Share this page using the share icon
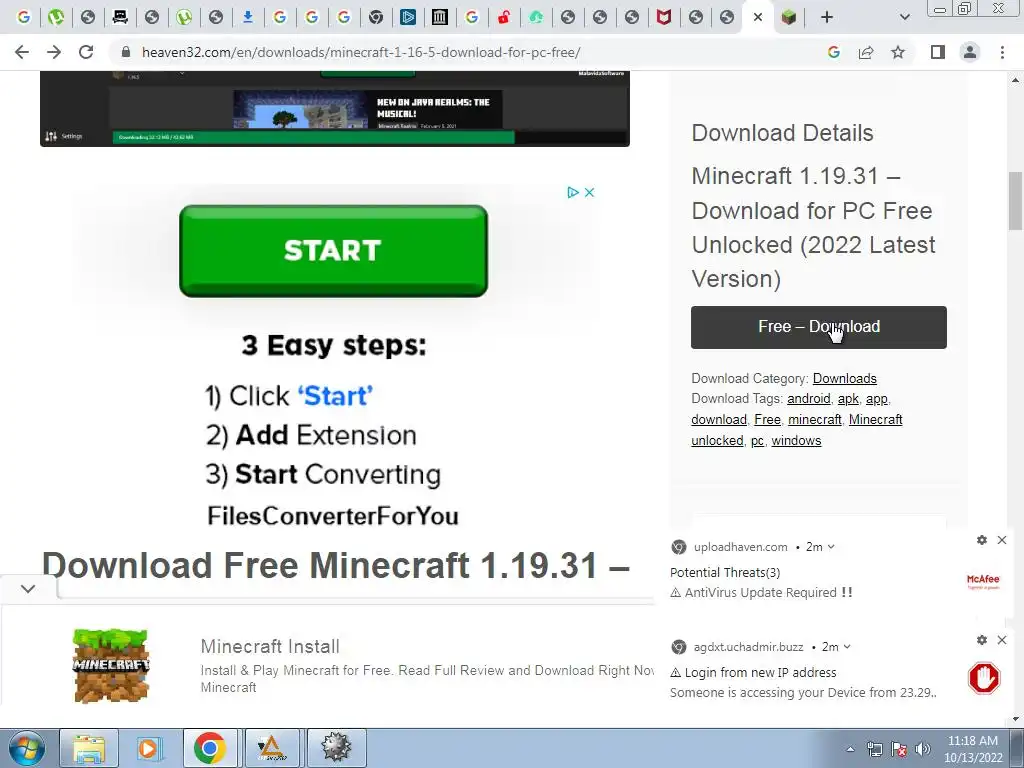Image resolution: width=1024 pixels, height=768 pixels. (x=866, y=52)
